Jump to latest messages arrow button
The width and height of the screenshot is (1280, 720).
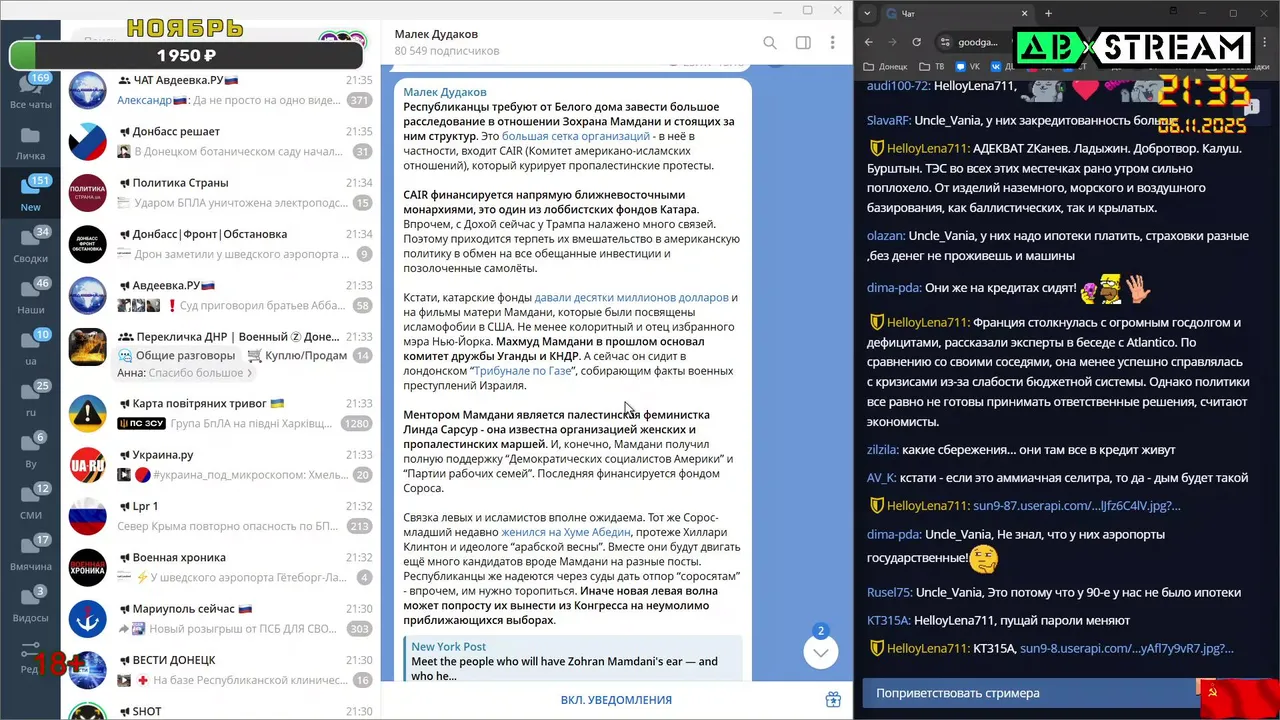pos(820,652)
